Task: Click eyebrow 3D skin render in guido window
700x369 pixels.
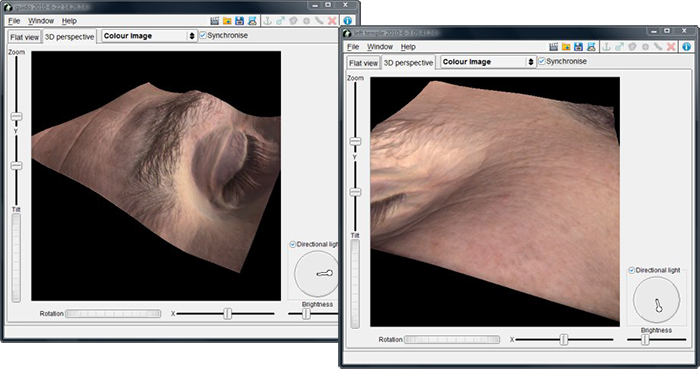Action: pos(156,176)
